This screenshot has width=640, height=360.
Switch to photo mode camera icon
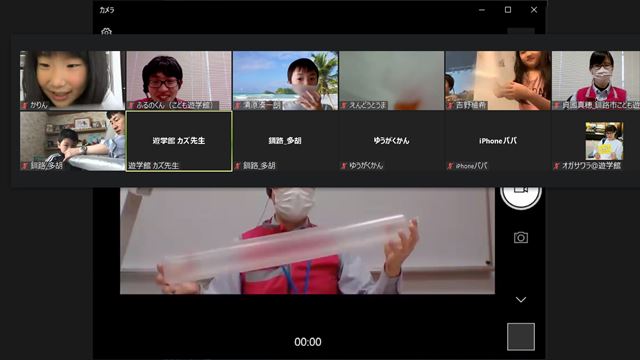(520, 238)
